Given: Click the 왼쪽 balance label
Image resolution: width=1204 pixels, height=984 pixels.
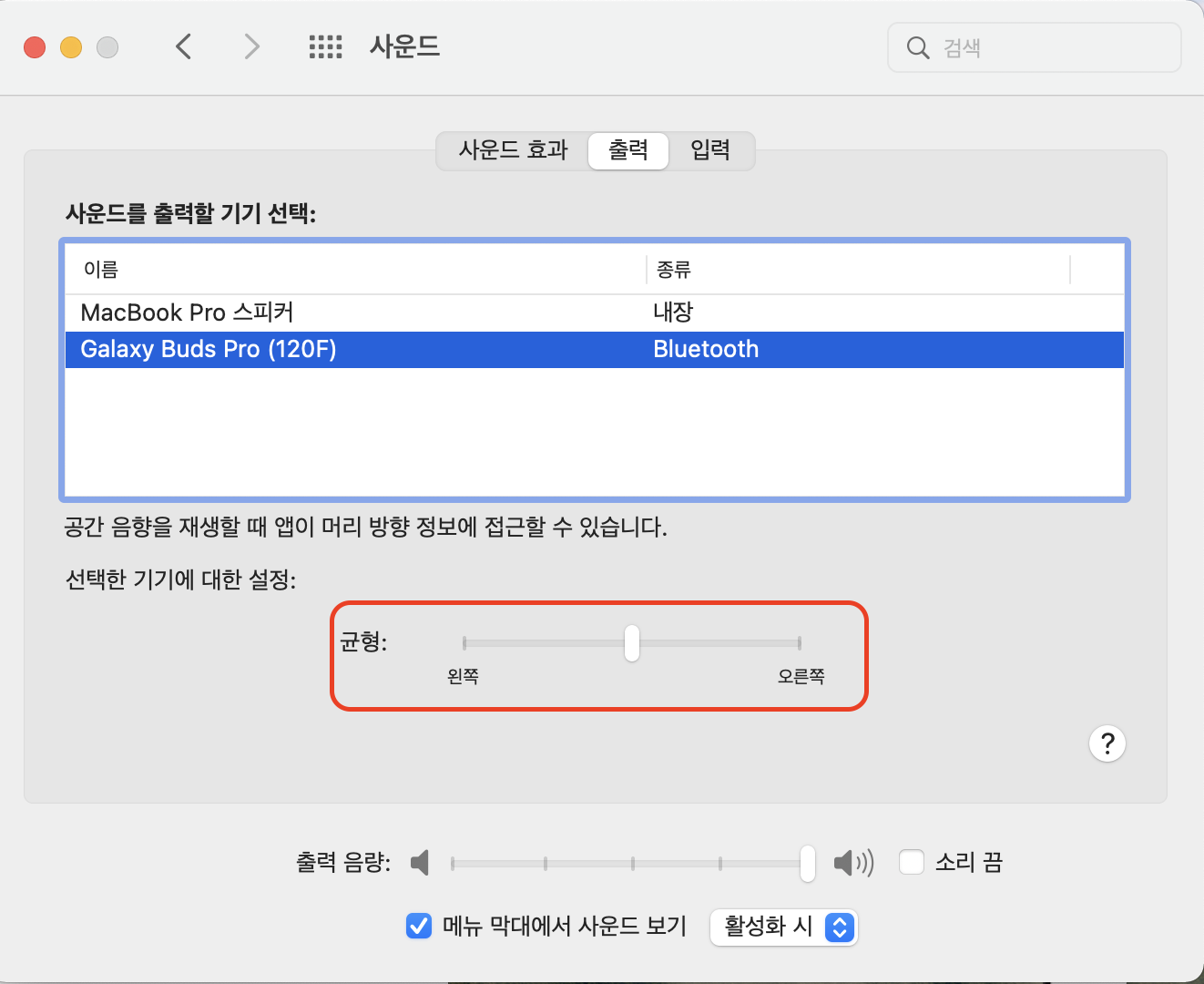Looking at the screenshot, I should click(x=463, y=676).
